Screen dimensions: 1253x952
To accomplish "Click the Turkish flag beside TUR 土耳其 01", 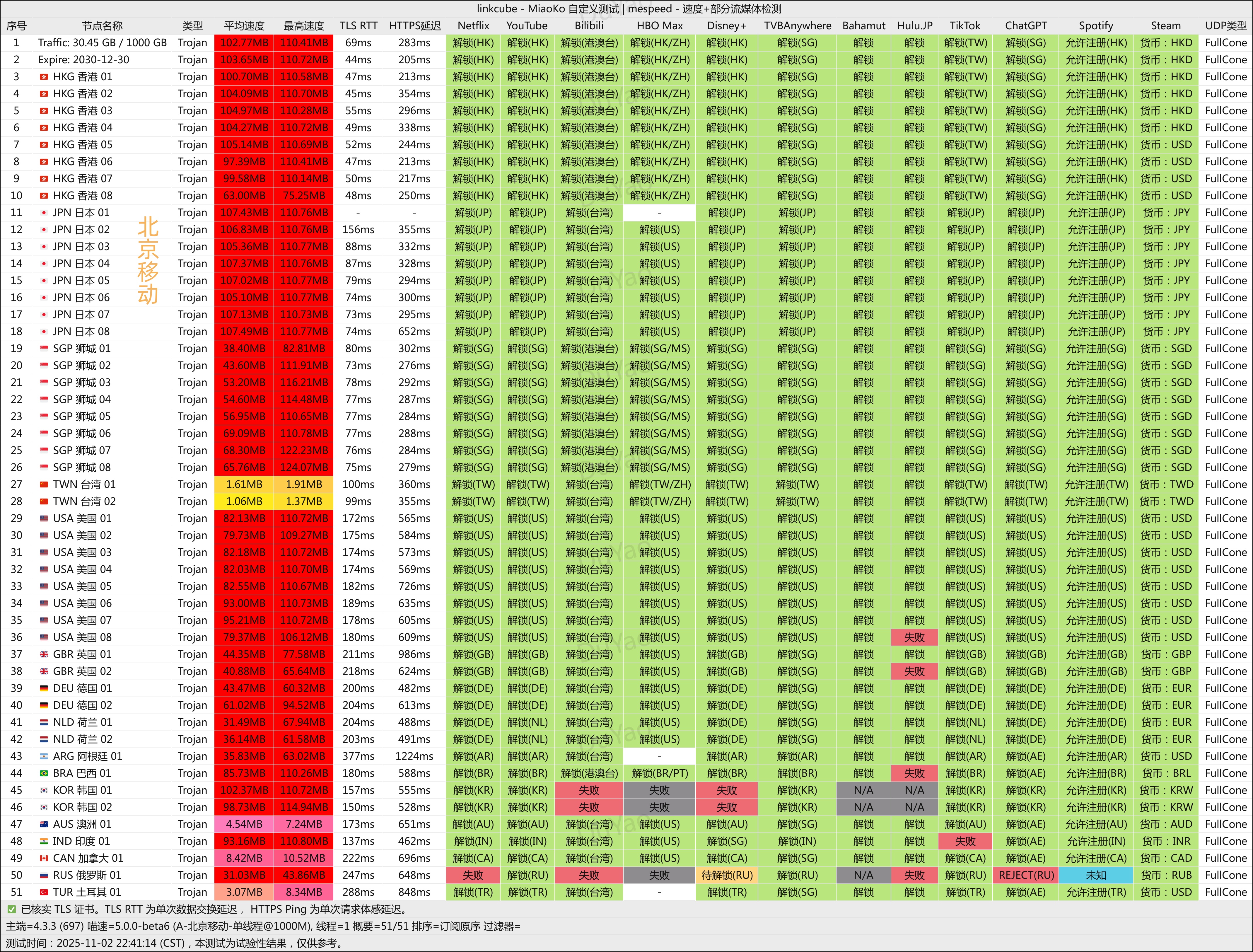I will pos(44,893).
